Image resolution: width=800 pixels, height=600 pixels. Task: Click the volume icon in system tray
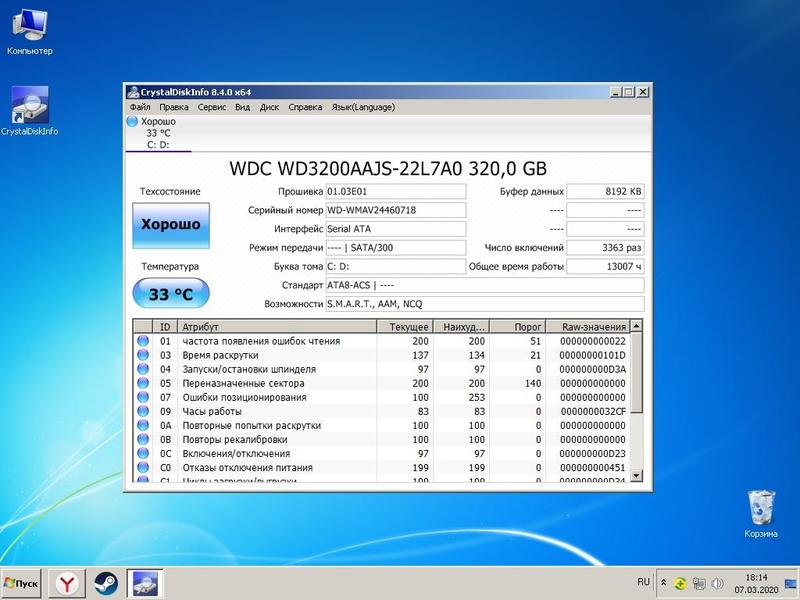(717, 582)
